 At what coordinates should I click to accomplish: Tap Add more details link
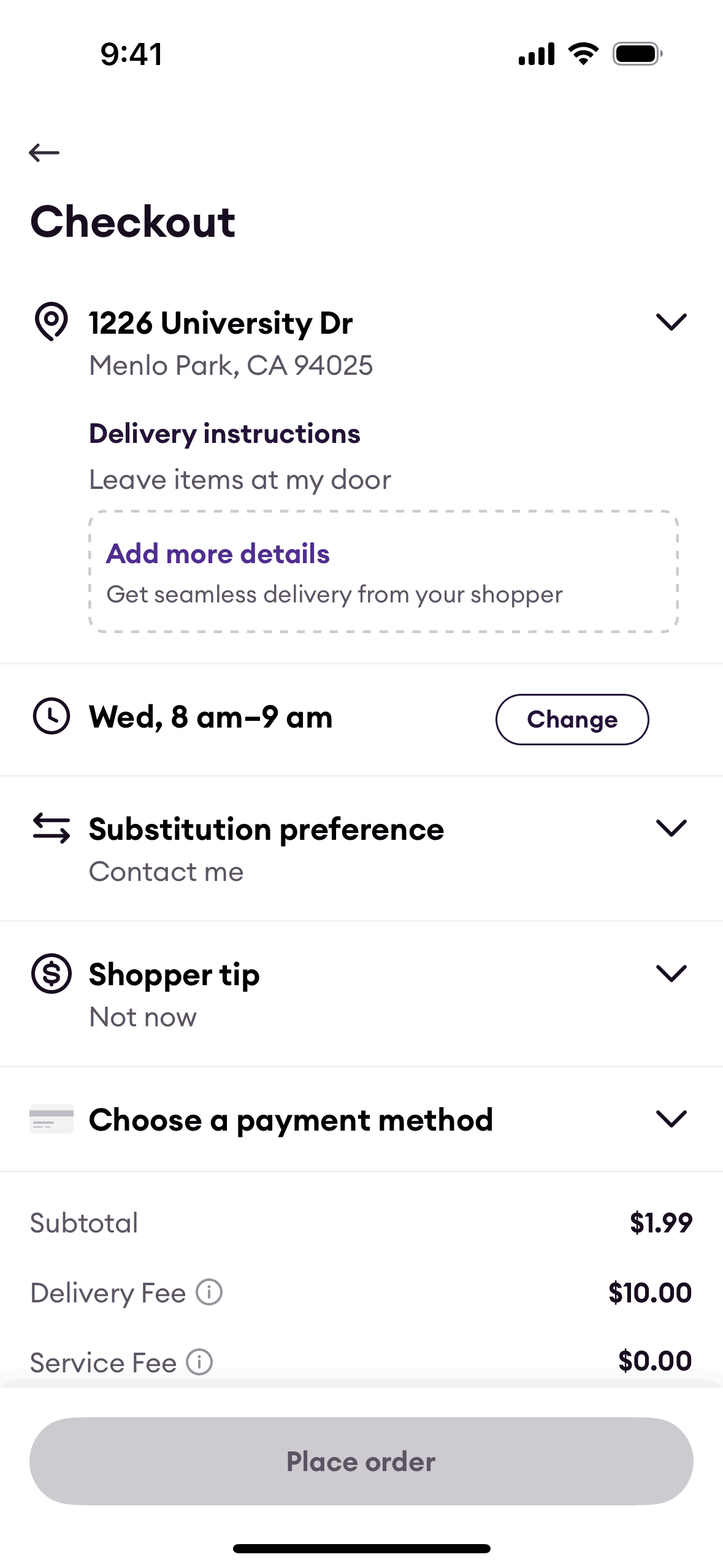click(218, 554)
